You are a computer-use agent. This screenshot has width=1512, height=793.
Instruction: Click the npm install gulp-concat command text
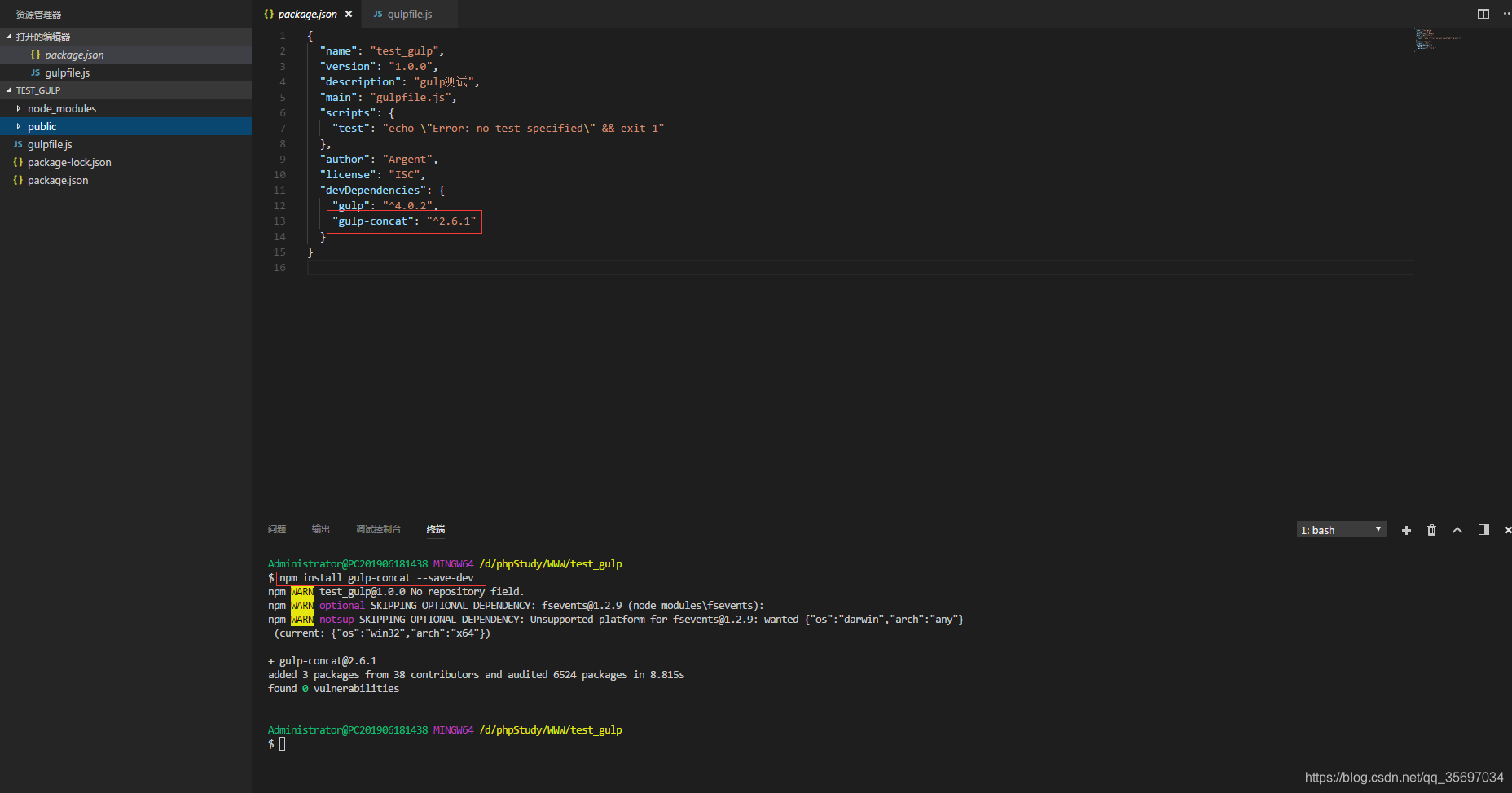[x=376, y=578]
